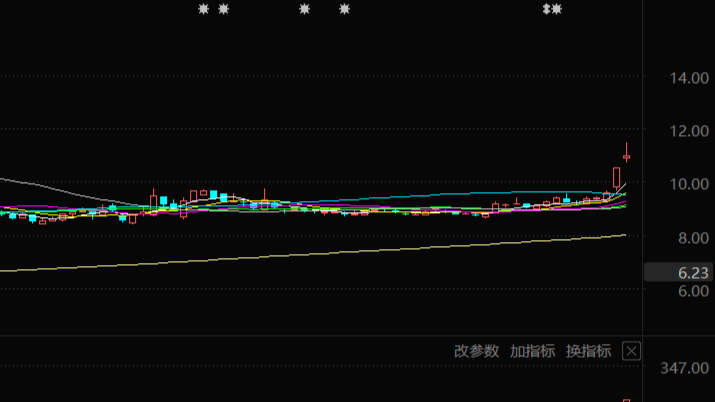
Task: Select the first event star marker above chart
Action: point(203,9)
